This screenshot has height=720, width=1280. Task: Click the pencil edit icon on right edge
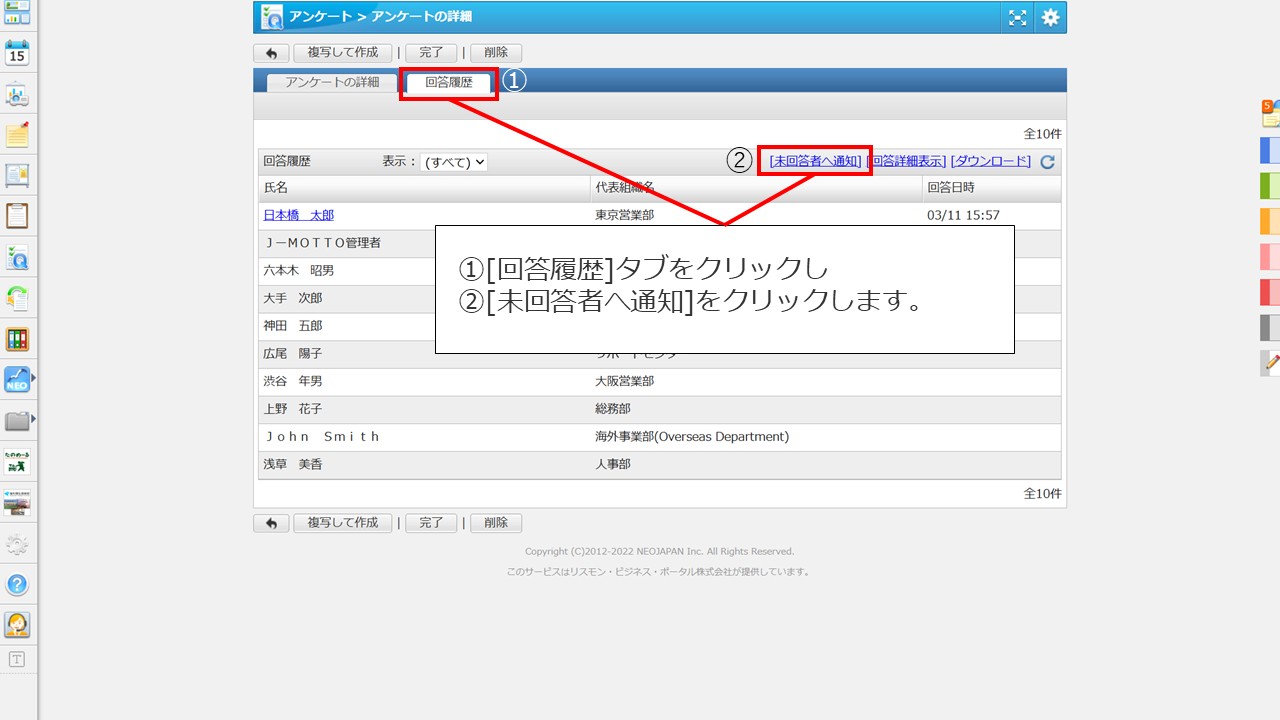(1271, 363)
